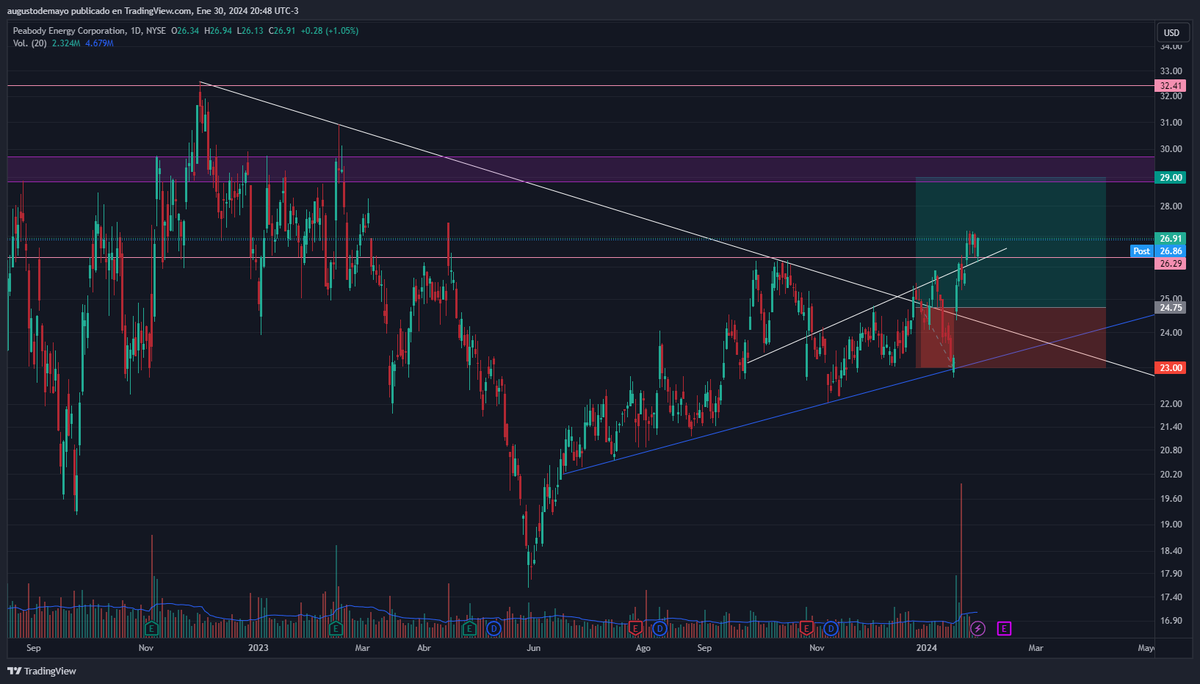Image resolution: width=1200 pixels, height=684 pixels.
Task: Open the red earnings E marker before Nov 2023
Action: pyautogui.click(x=806, y=628)
